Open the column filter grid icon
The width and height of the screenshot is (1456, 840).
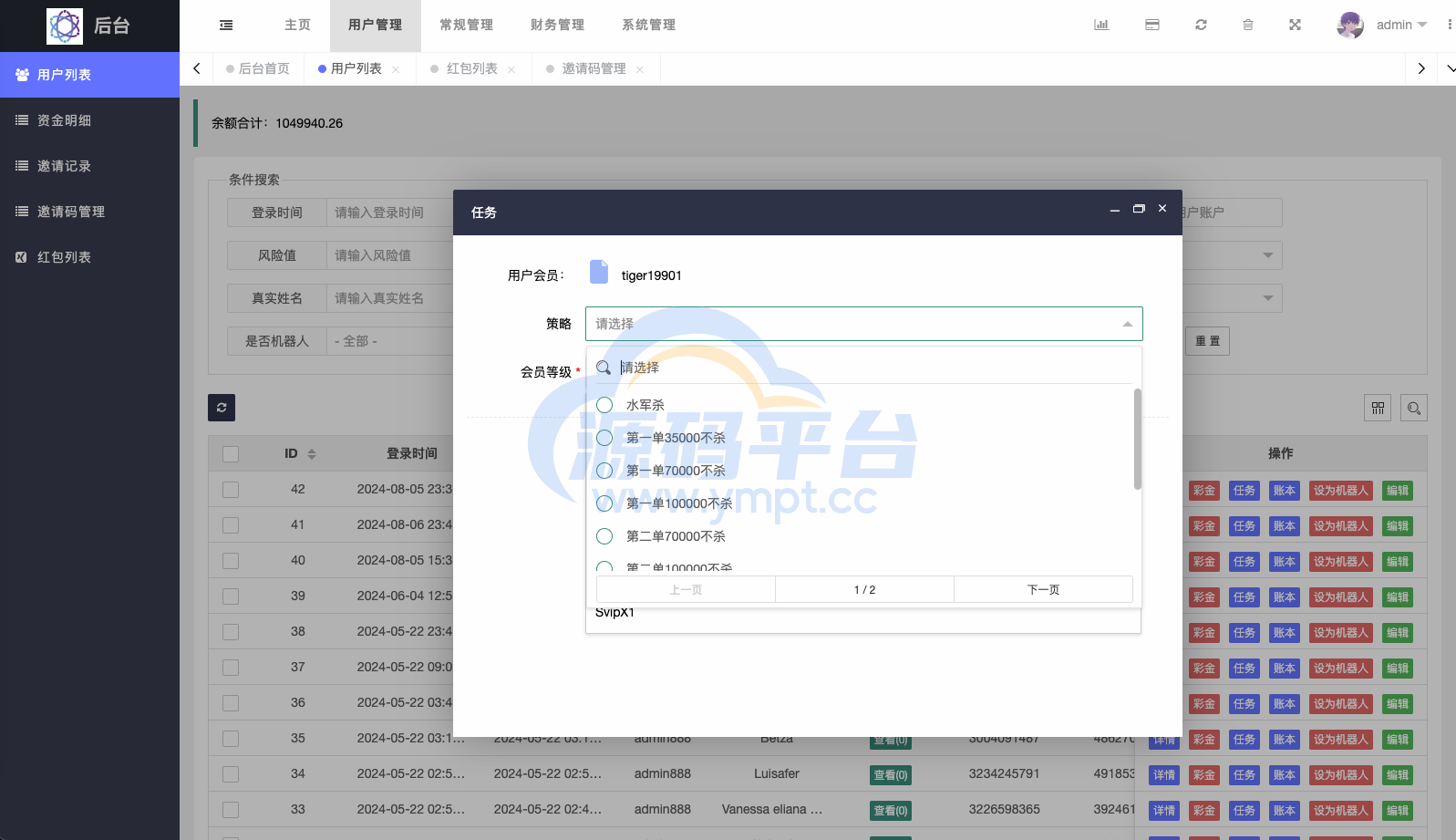pyautogui.click(x=1378, y=408)
